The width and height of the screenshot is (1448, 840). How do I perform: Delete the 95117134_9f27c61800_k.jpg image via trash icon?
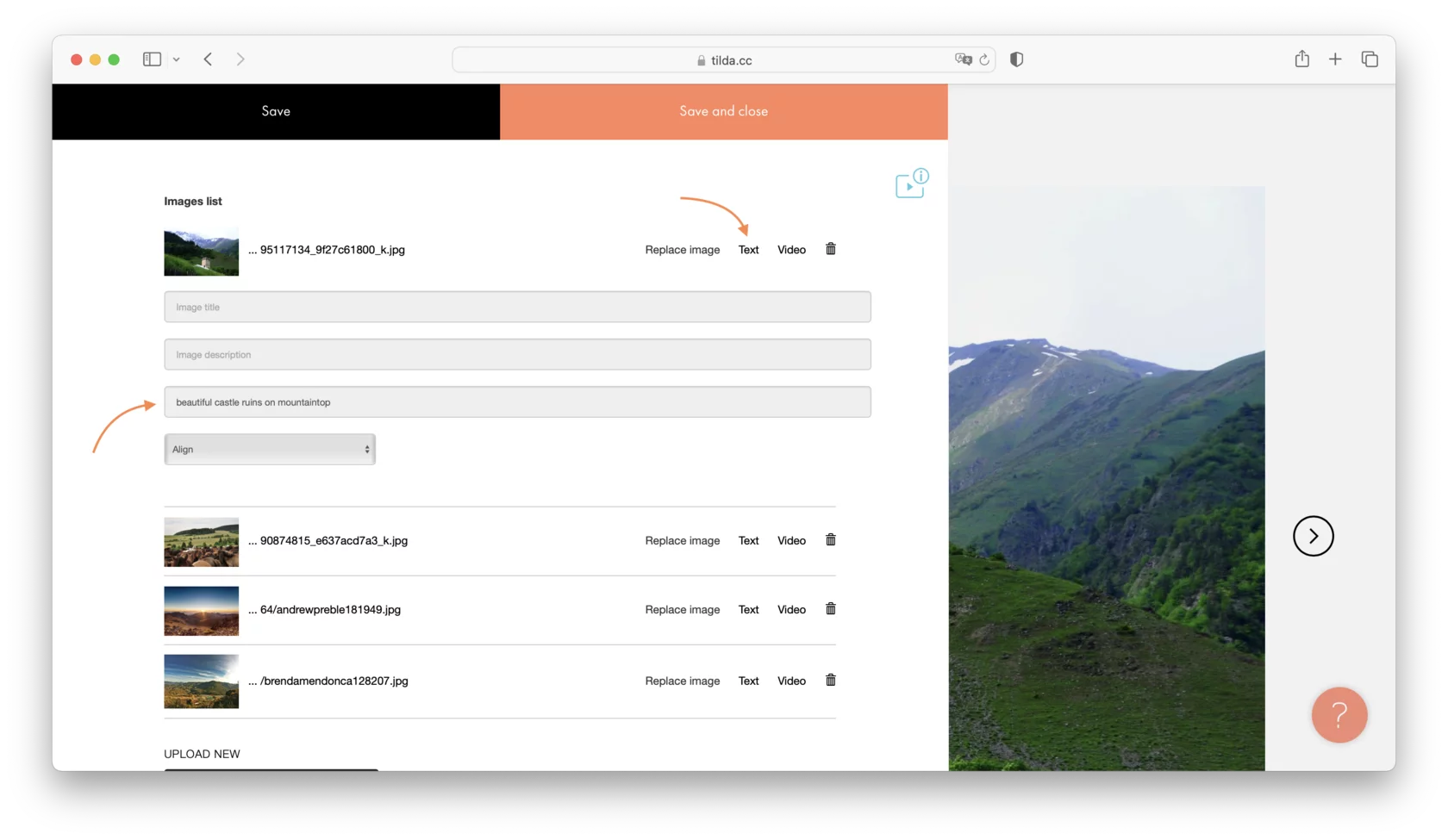830,249
